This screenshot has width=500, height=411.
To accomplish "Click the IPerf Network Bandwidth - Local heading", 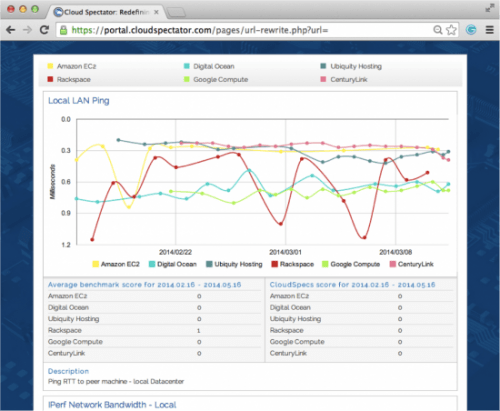I will pos(112,405).
